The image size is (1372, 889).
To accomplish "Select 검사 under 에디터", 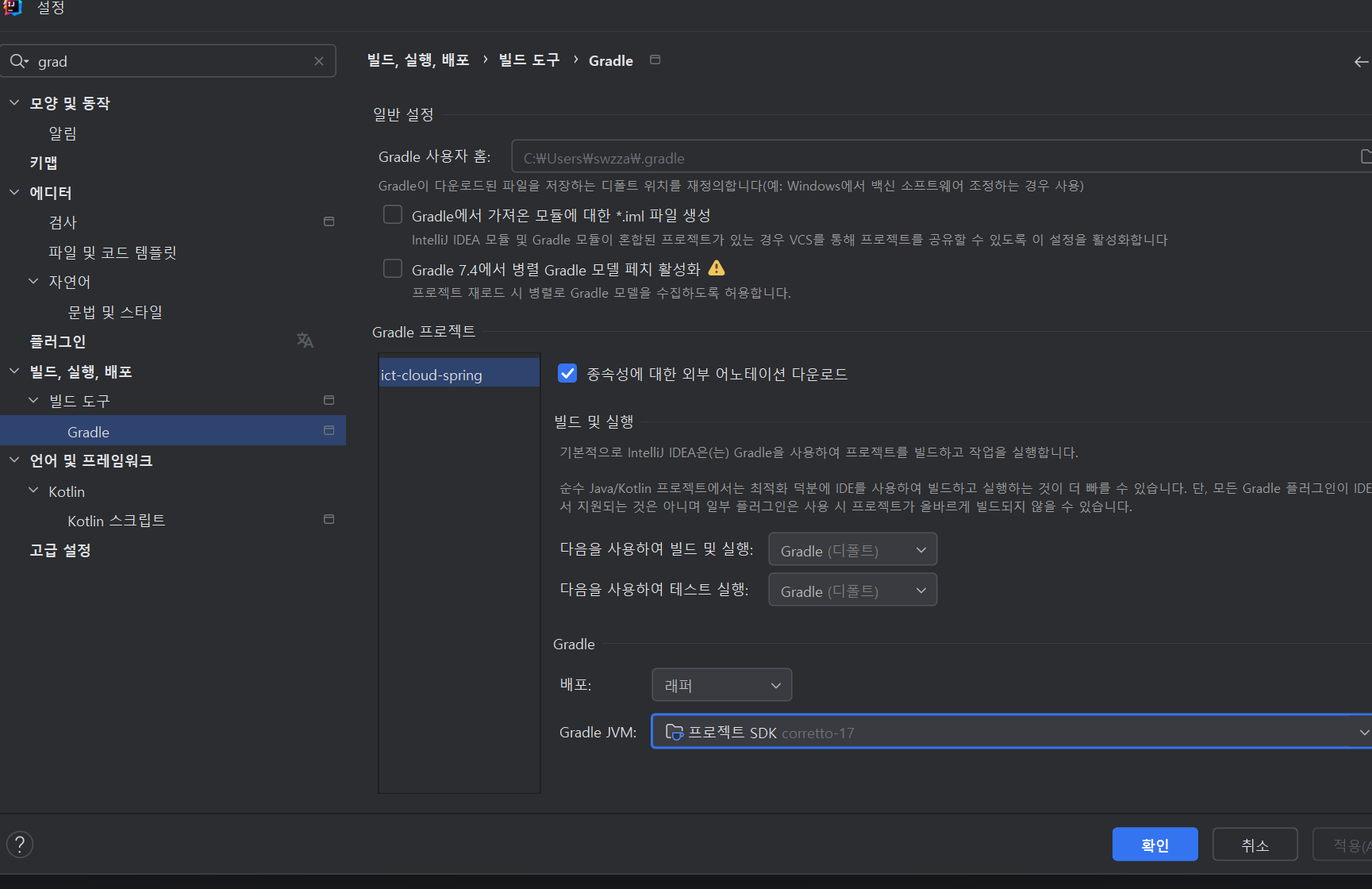I will pos(63,222).
